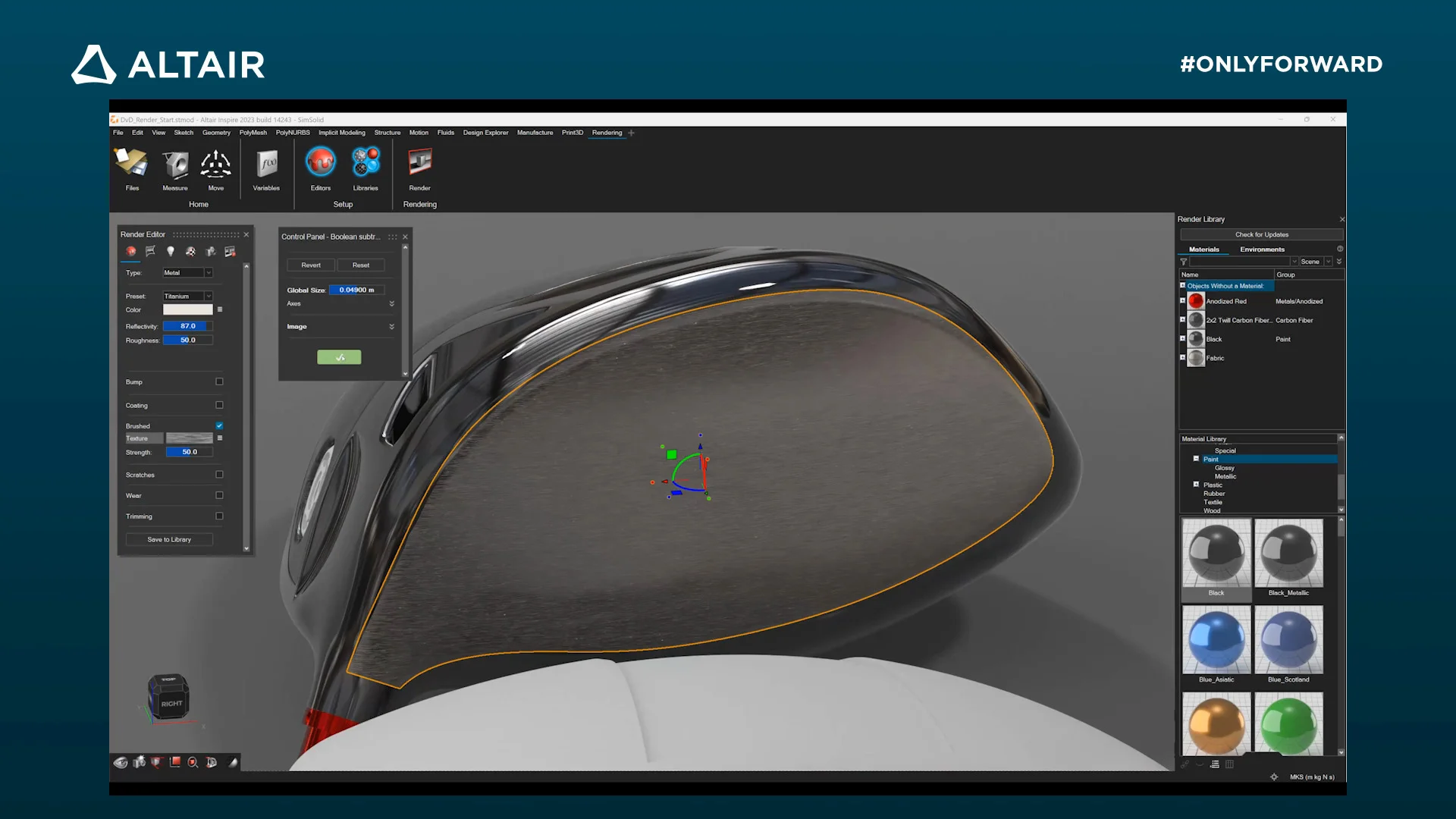The width and height of the screenshot is (1456, 819).
Task: Select the Blue_Asiatic material thumbnail
Action: point(1216,641)
